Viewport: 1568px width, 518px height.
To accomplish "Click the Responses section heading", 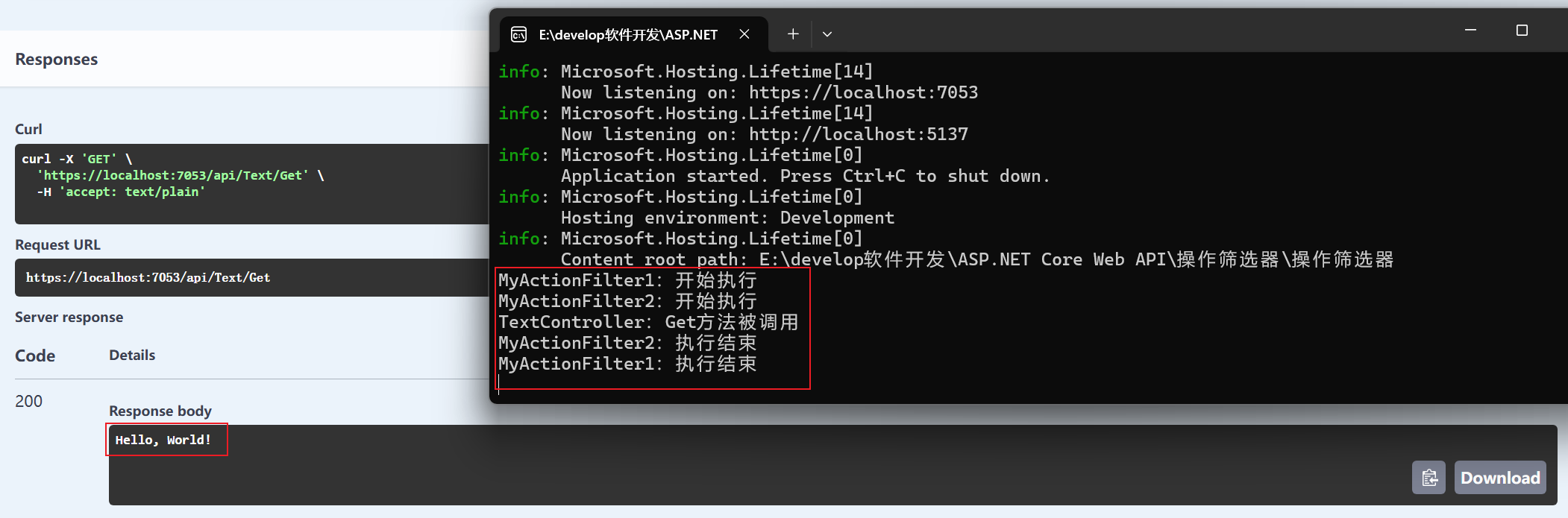I will pyautogui.click(x=57, y=59).
